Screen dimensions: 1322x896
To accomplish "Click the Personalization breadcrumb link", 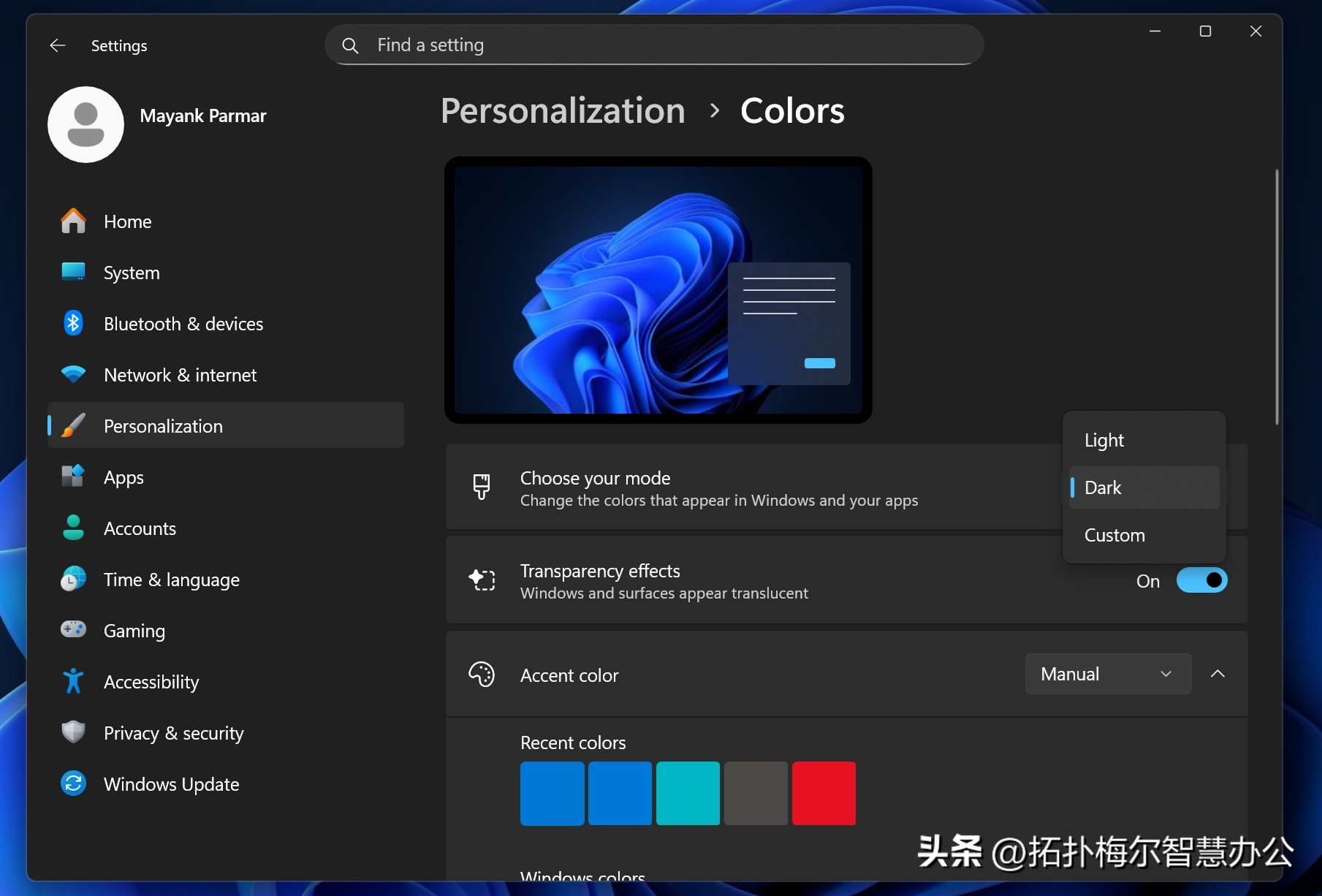I will pyautogui.click(x=563, y=111).
